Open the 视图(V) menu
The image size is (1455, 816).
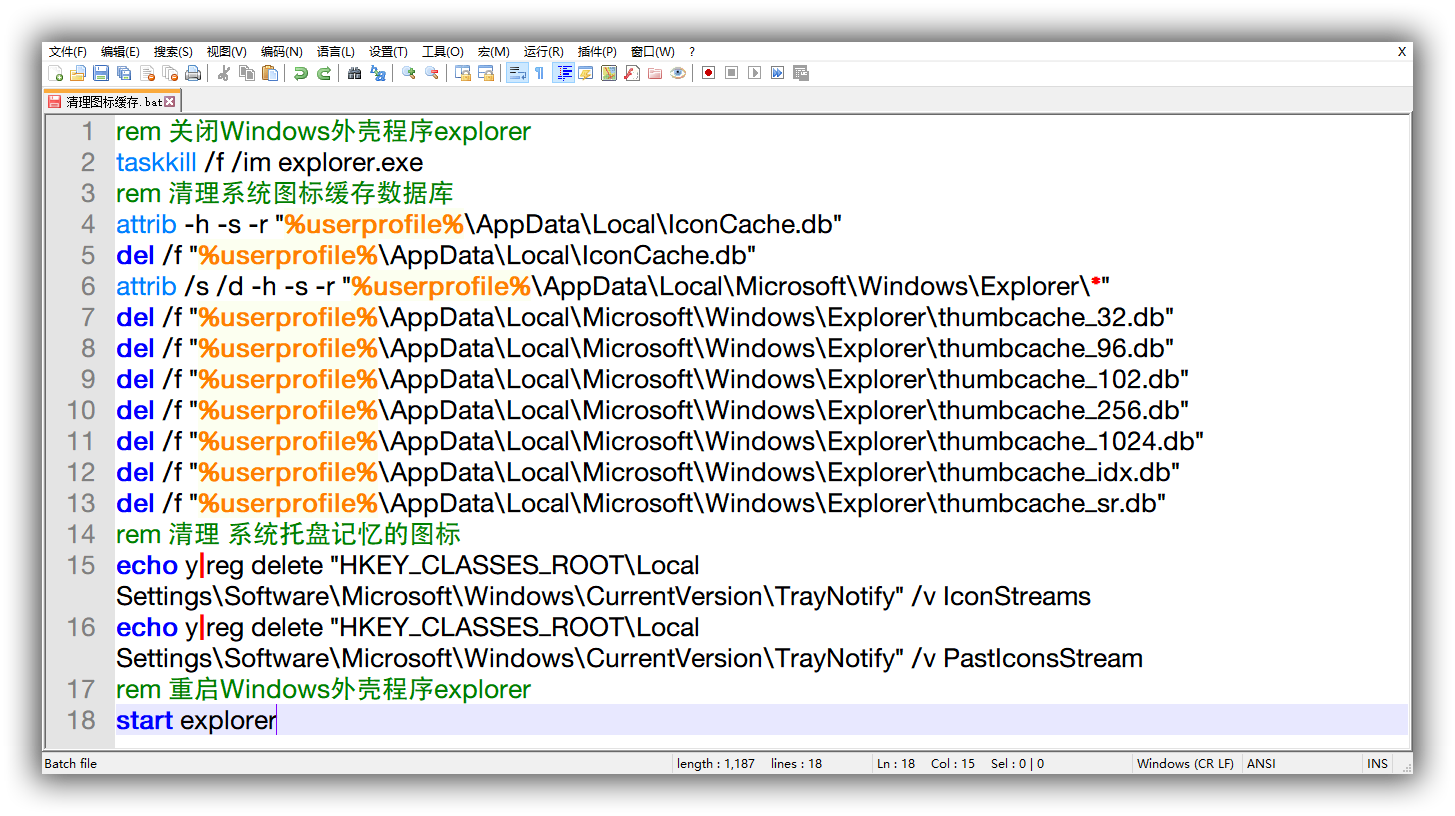pyautogui.click(x=227, y=51)
